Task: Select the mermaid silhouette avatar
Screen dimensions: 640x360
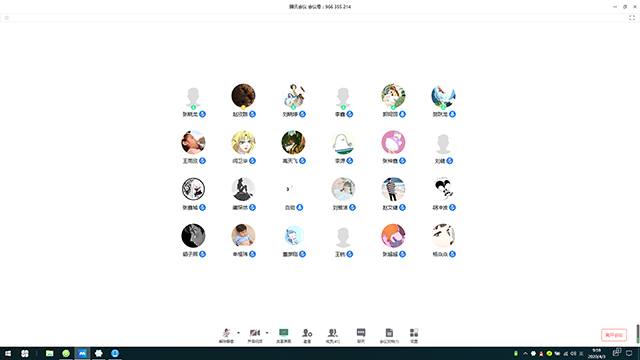Action: click(x=243, y=189)
